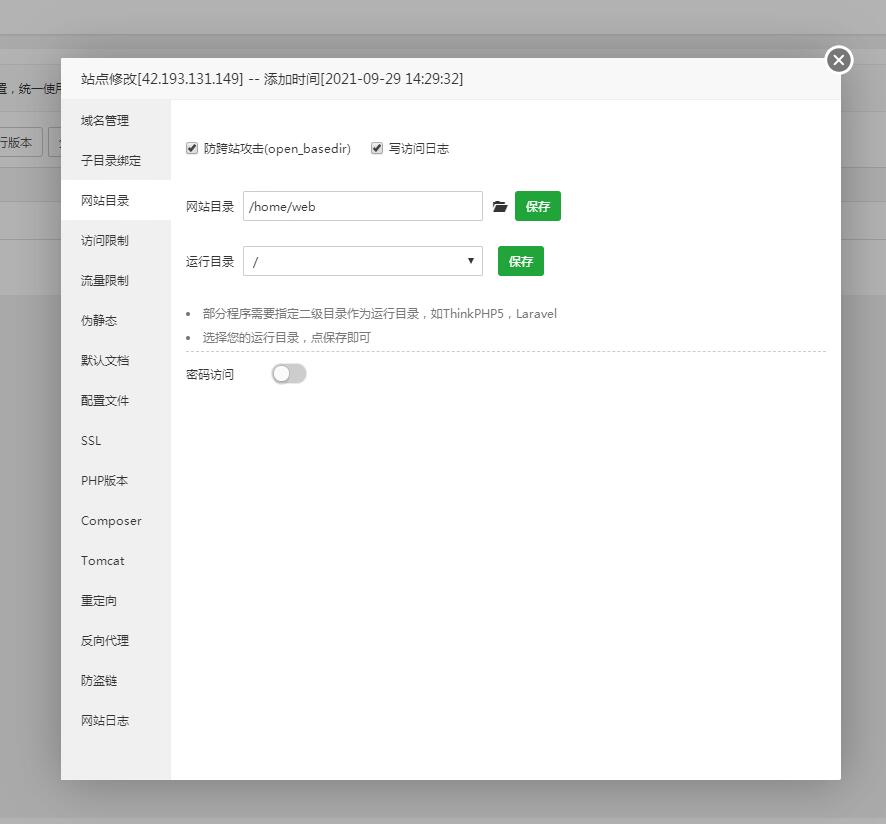Toggle the 防跨站攻击(open_basedir) checkbox

point(192,149)
